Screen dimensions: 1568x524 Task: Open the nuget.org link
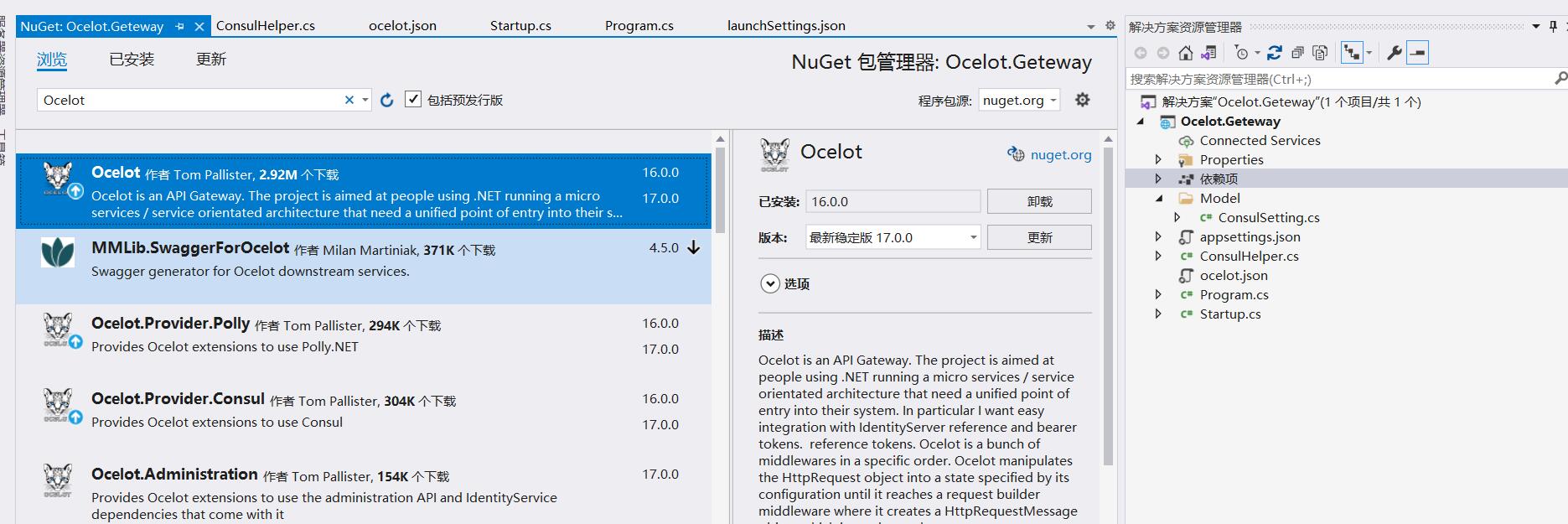tap(1061, 154)
